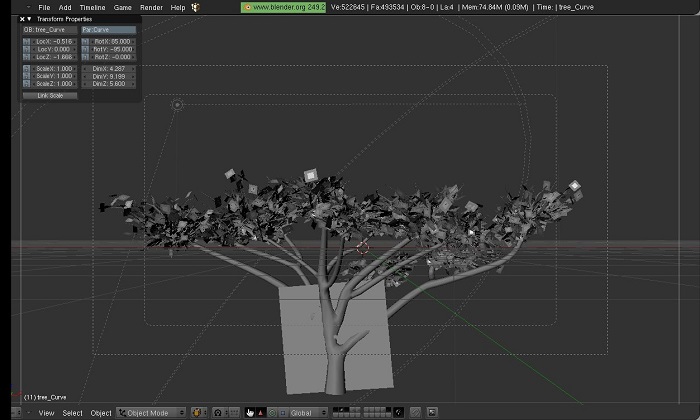Open the Global orientation dropdown
700x420 pixels.
coord(308,413)
